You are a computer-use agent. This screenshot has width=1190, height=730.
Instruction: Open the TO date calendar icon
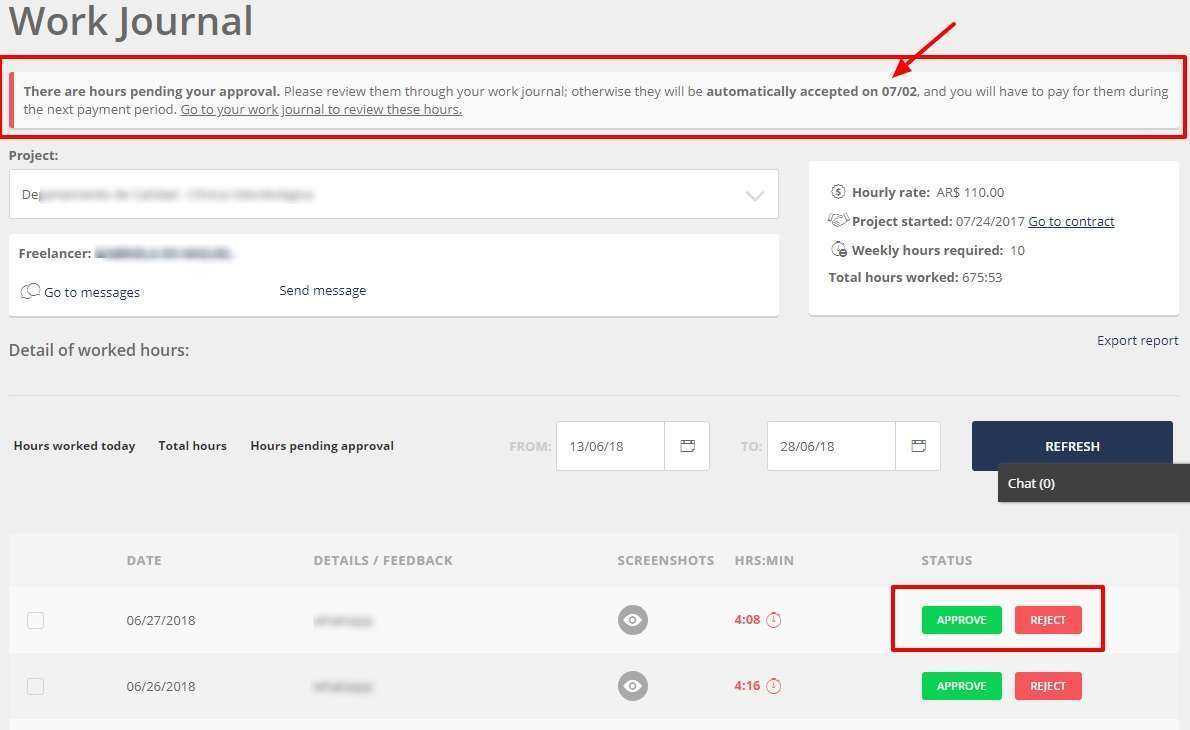tap(918, 446)
